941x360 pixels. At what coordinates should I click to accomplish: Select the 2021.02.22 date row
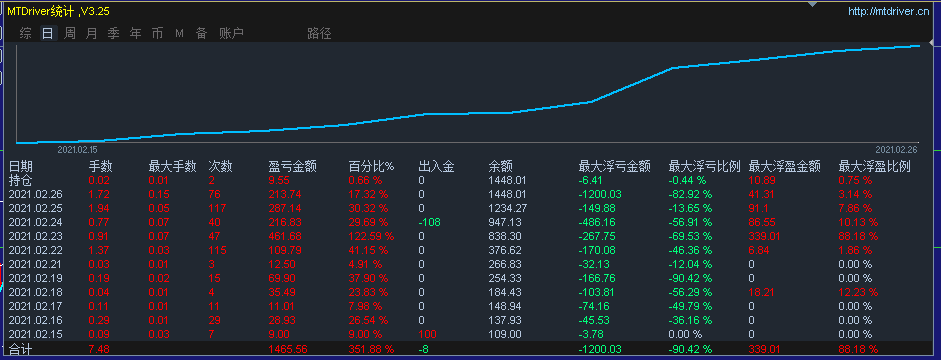[35, 250]
